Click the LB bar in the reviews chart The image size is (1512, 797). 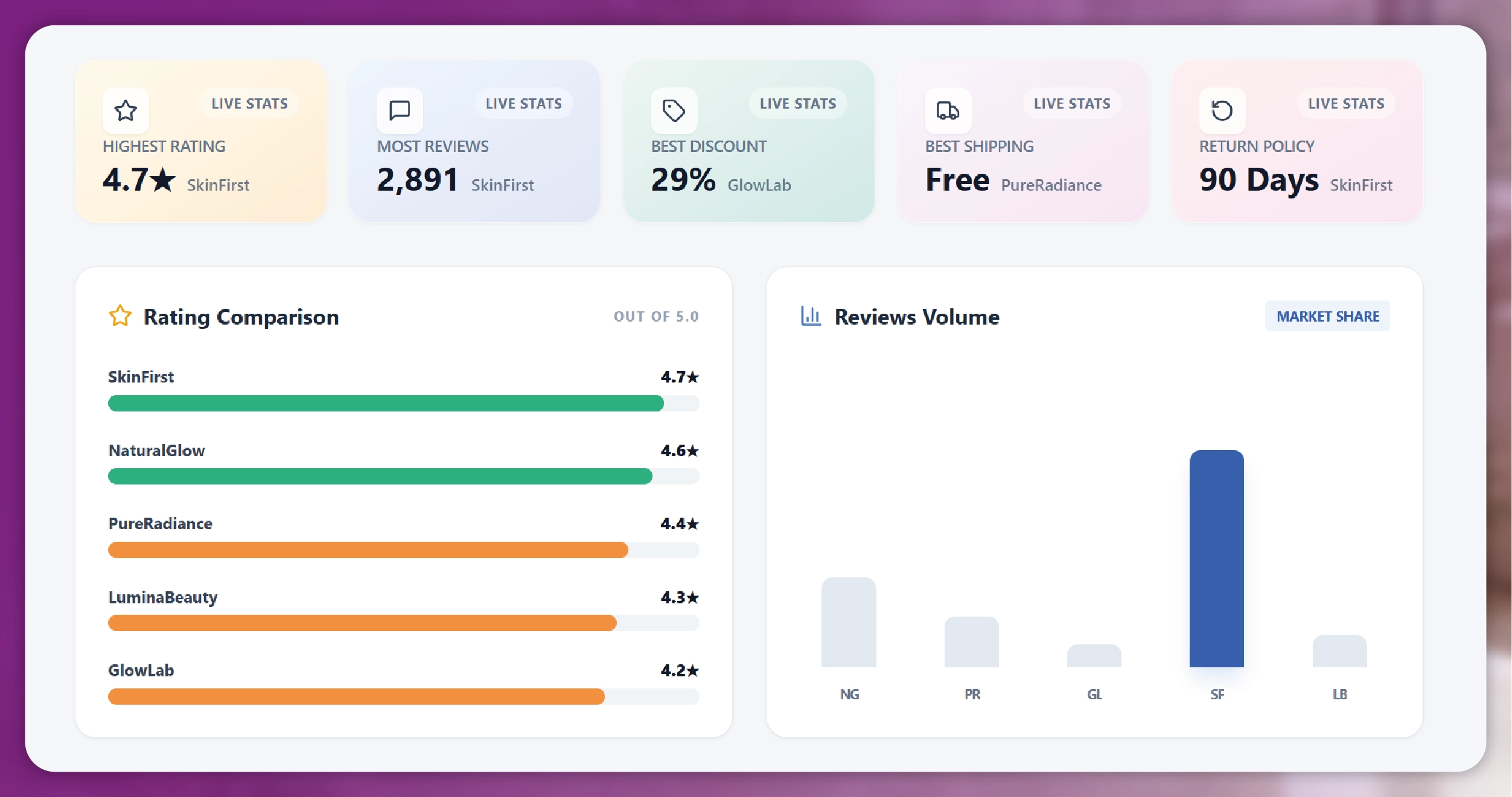(1339, 652)
